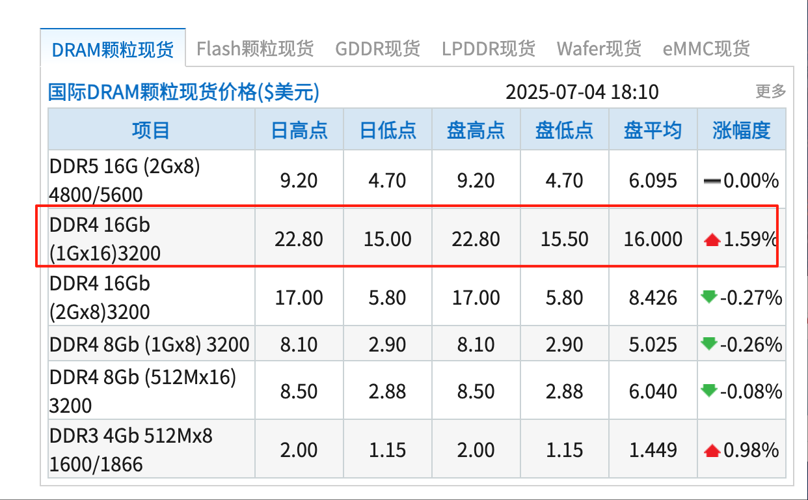
Task: Click the 日低点 column header
Action: tap(388, 130)
